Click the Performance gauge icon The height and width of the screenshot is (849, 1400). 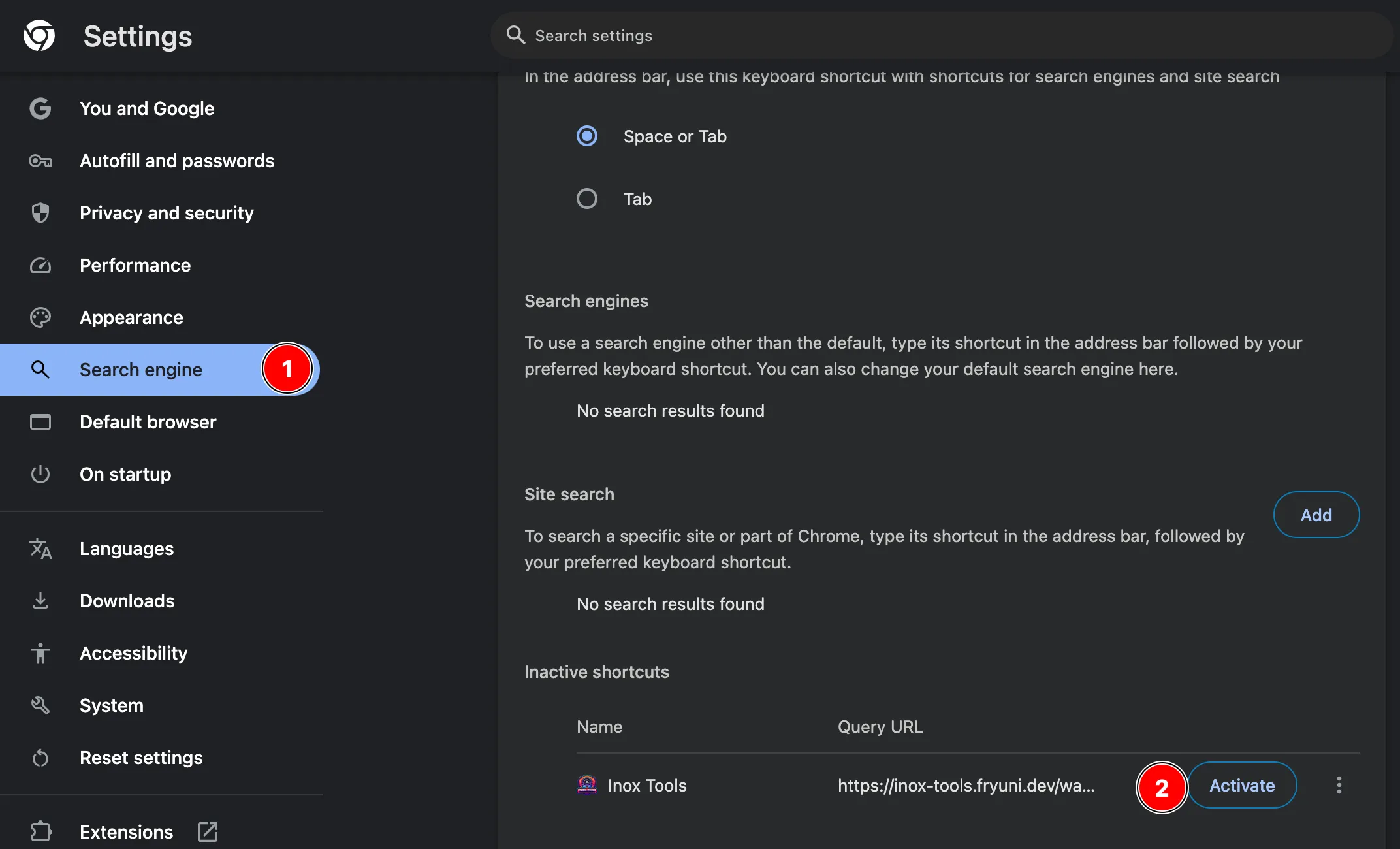pos(40,265)
